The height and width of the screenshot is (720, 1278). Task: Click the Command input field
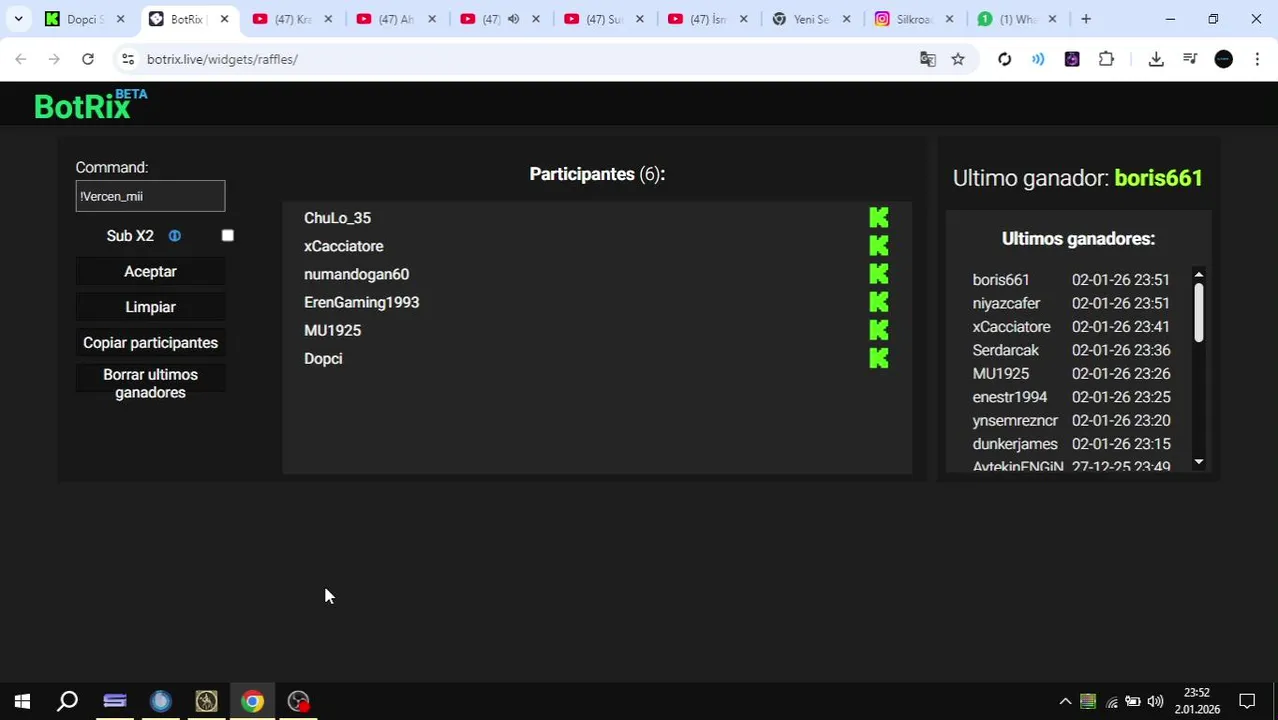(x=150, y=196)
